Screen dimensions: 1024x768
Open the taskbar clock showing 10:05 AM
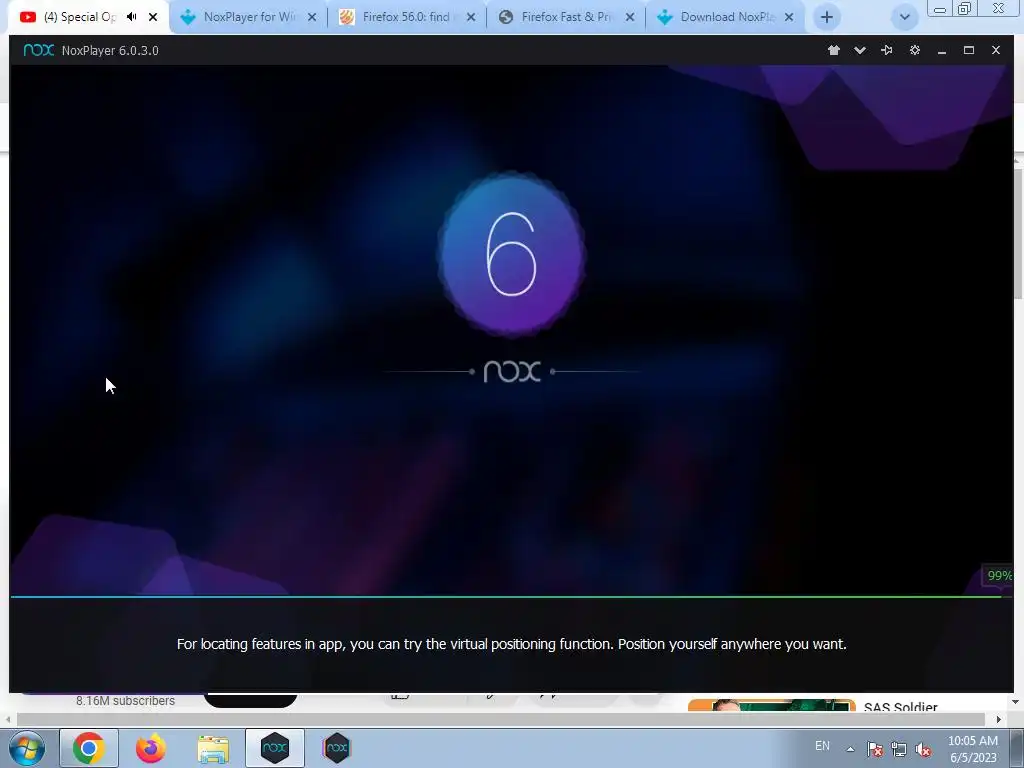[973, 749]
